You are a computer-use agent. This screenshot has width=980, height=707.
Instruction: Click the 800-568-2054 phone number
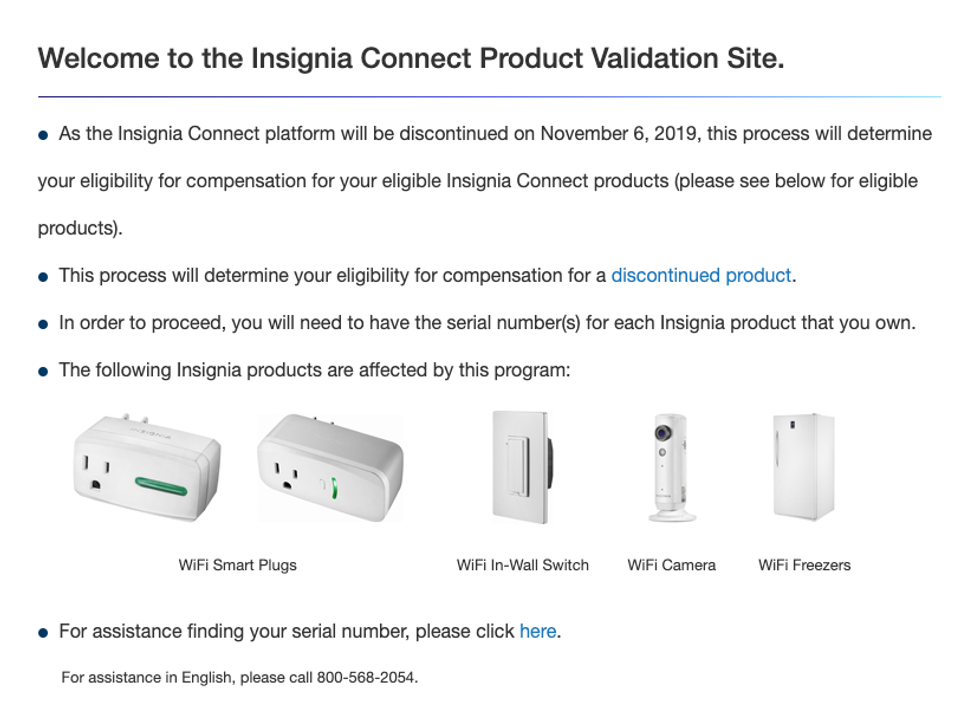tap(366, 677)
